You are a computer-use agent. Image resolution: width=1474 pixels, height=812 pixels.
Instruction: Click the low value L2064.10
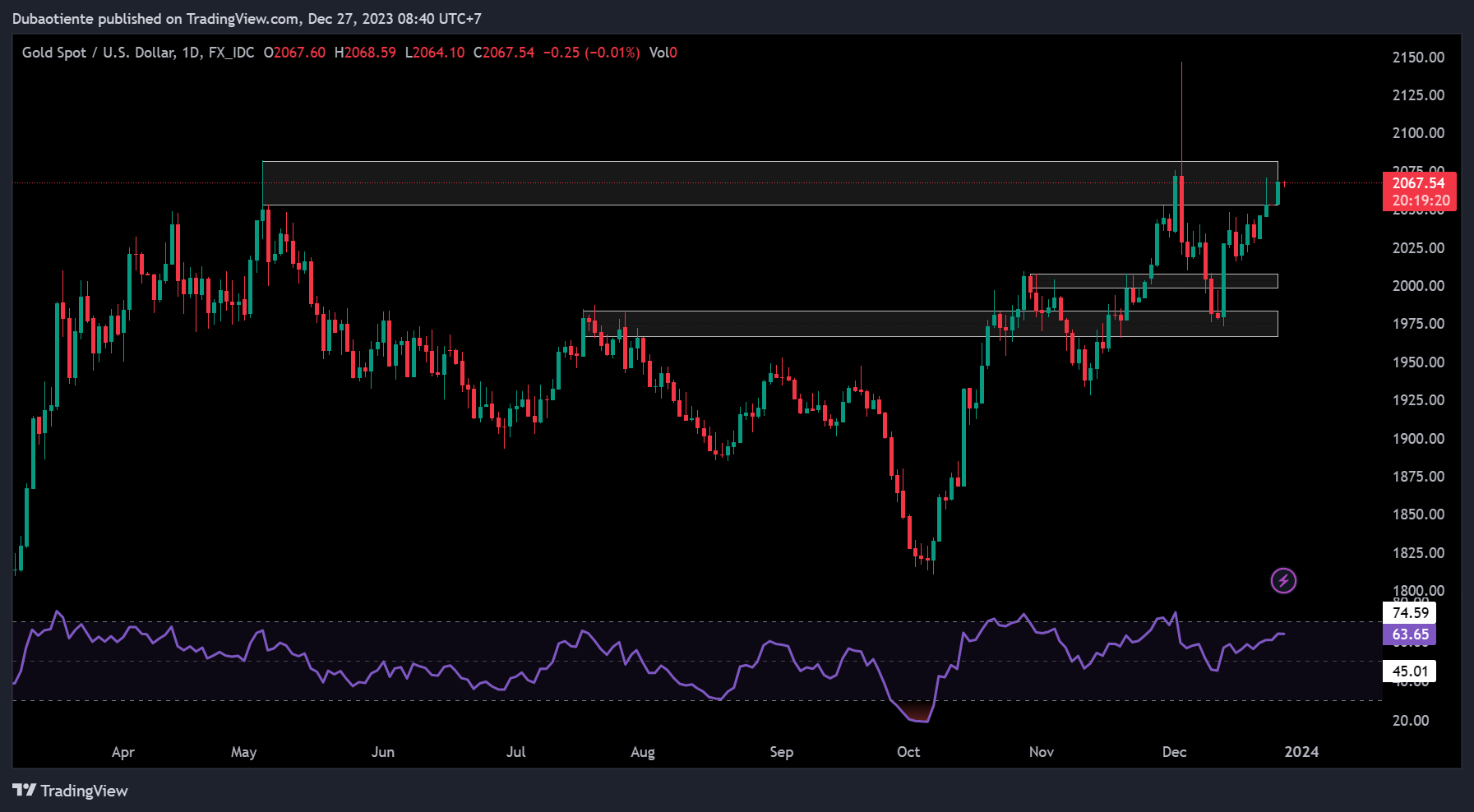tap(435, 53)
